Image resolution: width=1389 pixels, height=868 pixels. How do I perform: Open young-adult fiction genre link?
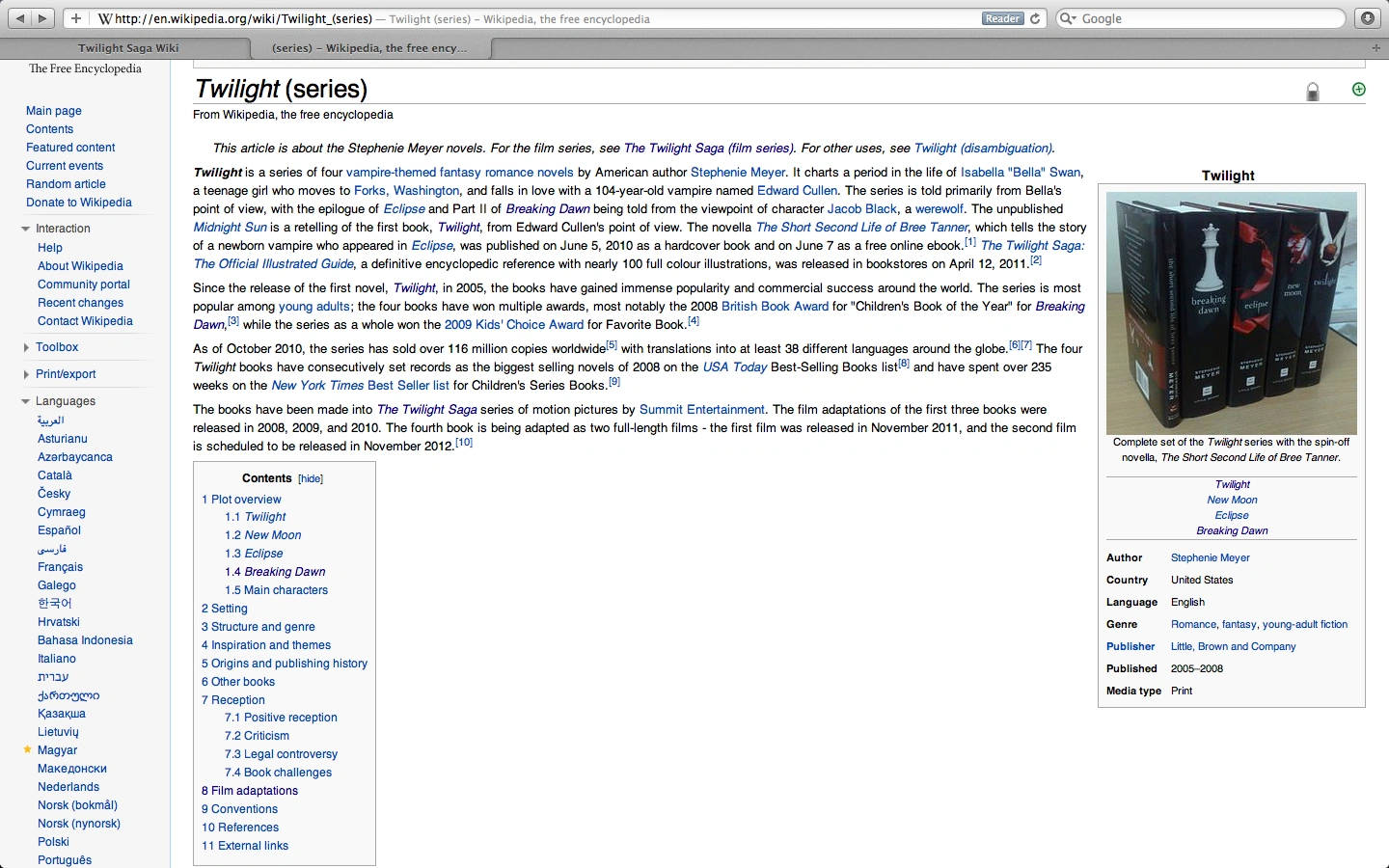click(1305, 625)
